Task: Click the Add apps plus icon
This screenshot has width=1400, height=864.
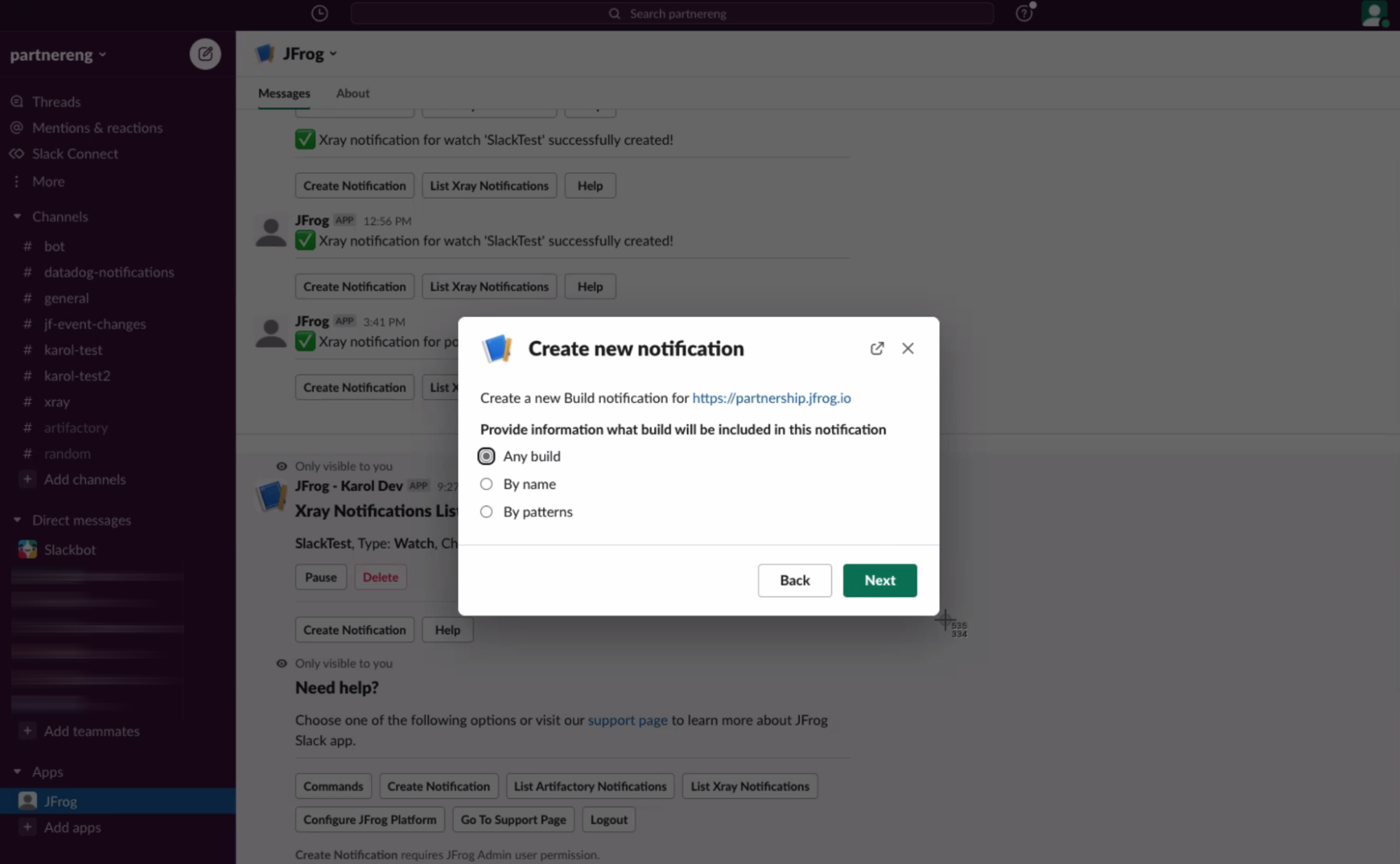Action: [27, 827]
